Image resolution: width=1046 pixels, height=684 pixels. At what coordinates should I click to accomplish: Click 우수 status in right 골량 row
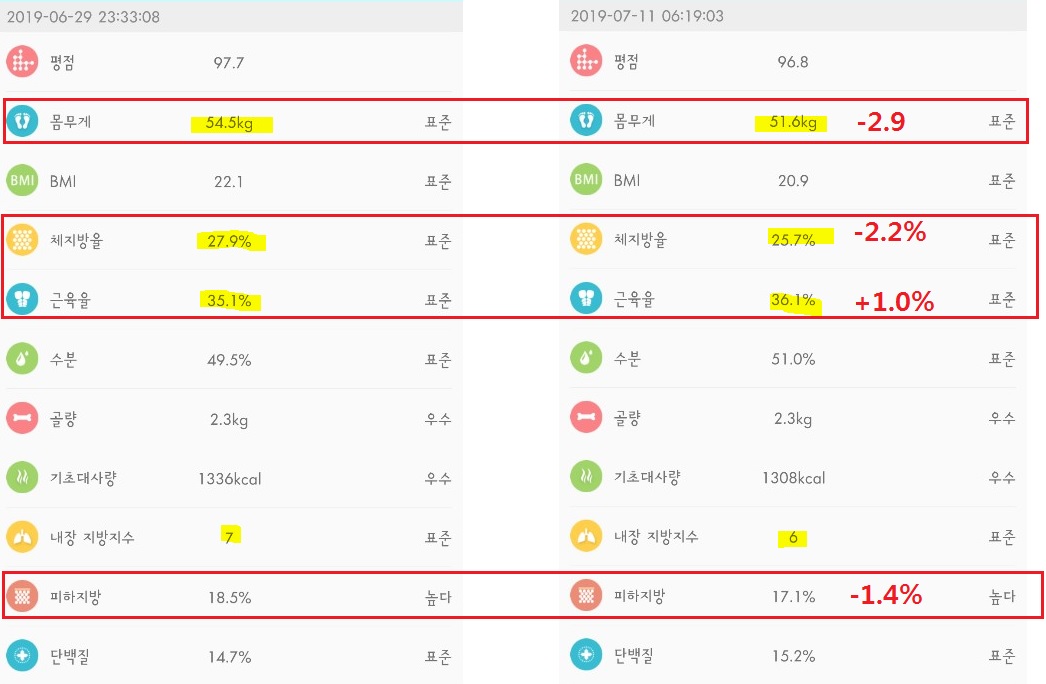click(x=1002, y=418)
